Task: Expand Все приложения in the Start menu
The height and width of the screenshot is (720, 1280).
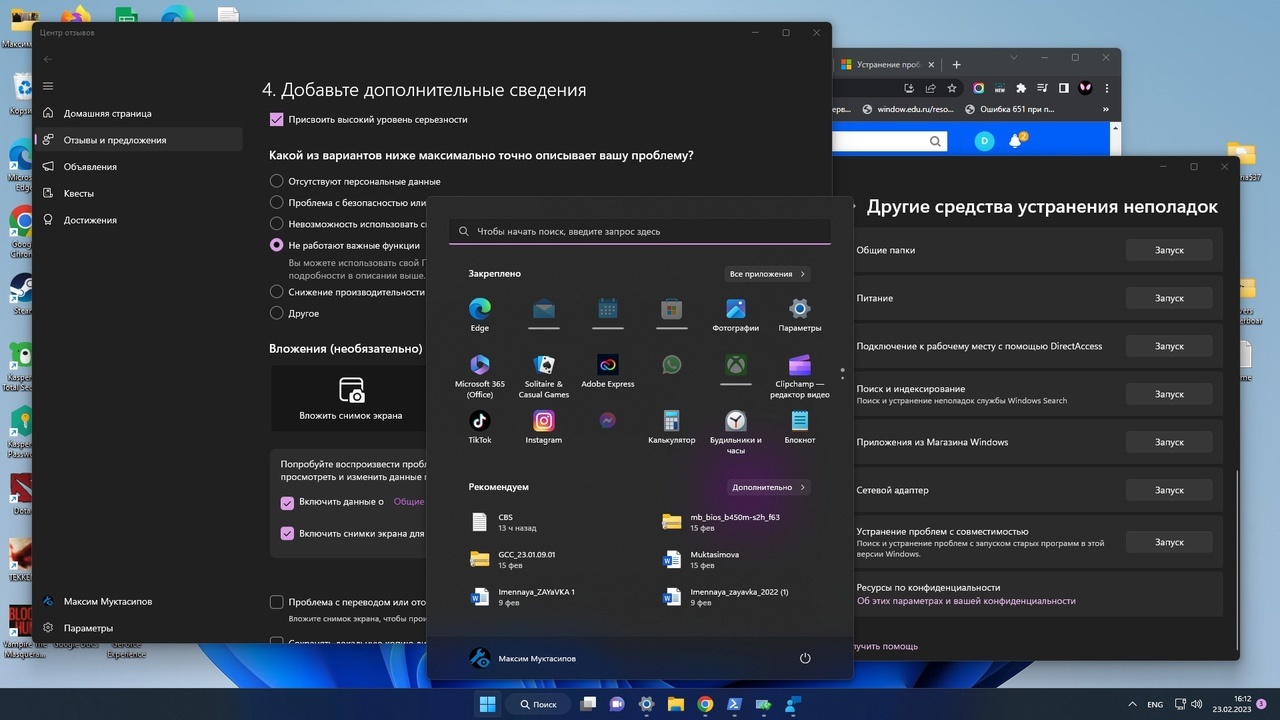Action: 767,273
